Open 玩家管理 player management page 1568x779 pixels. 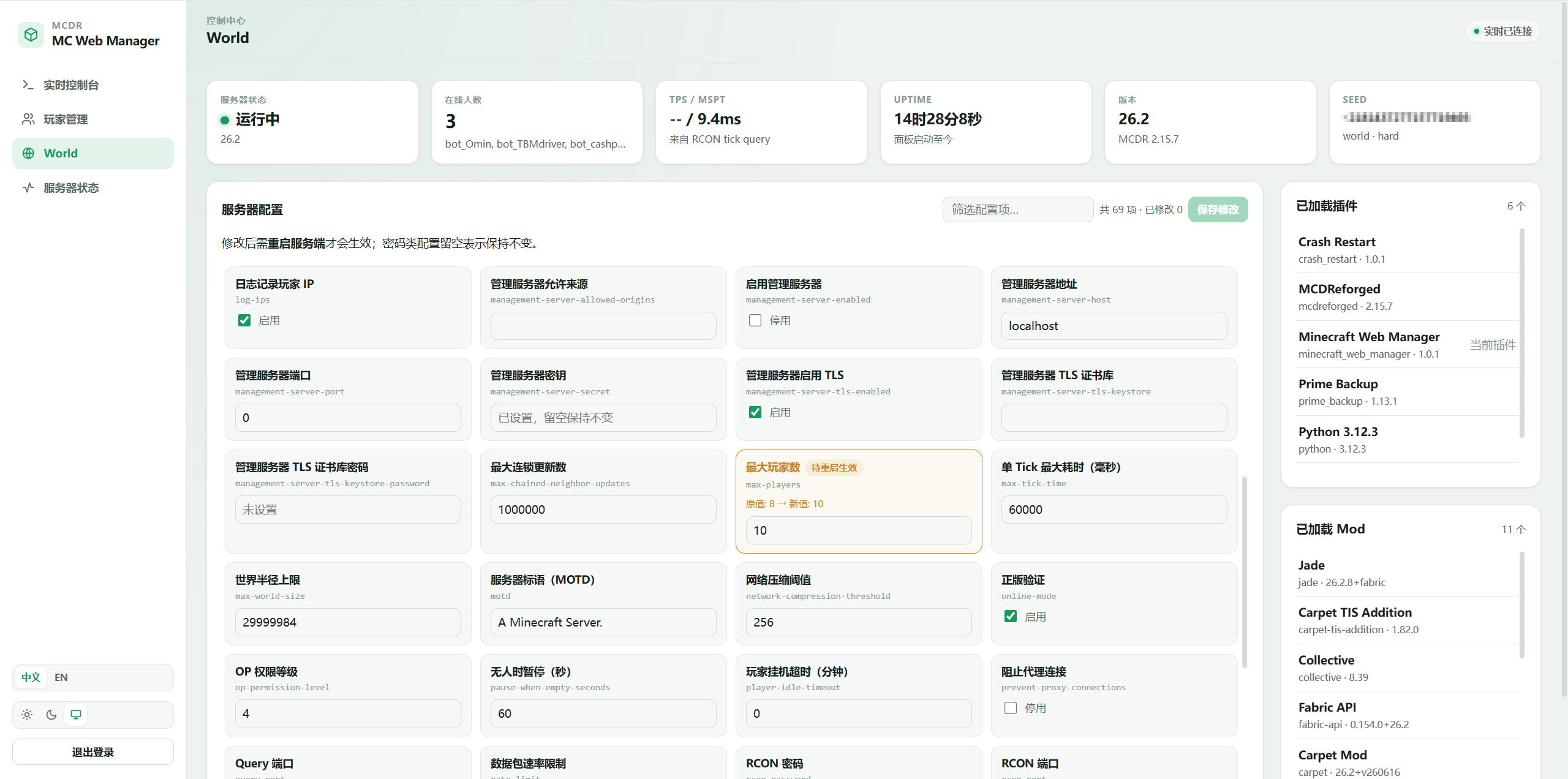[x=93, y=119]
